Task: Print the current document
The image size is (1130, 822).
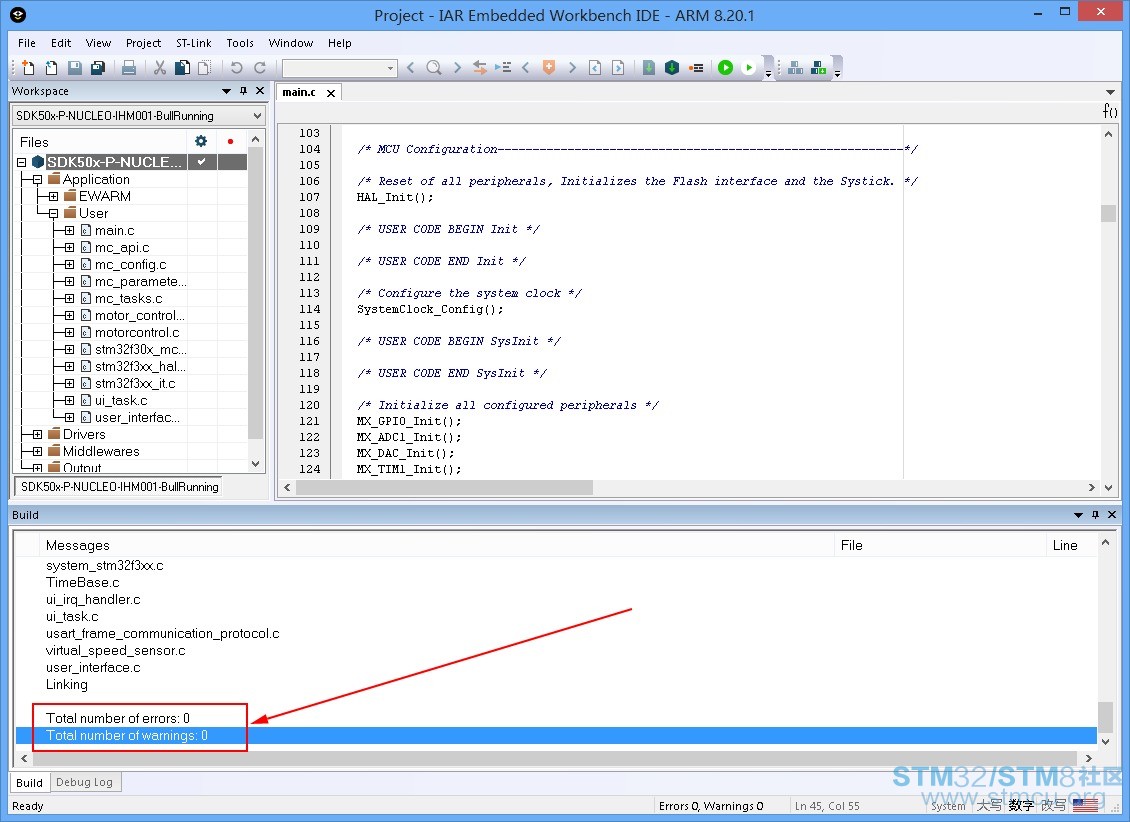Action: [129, 68]
